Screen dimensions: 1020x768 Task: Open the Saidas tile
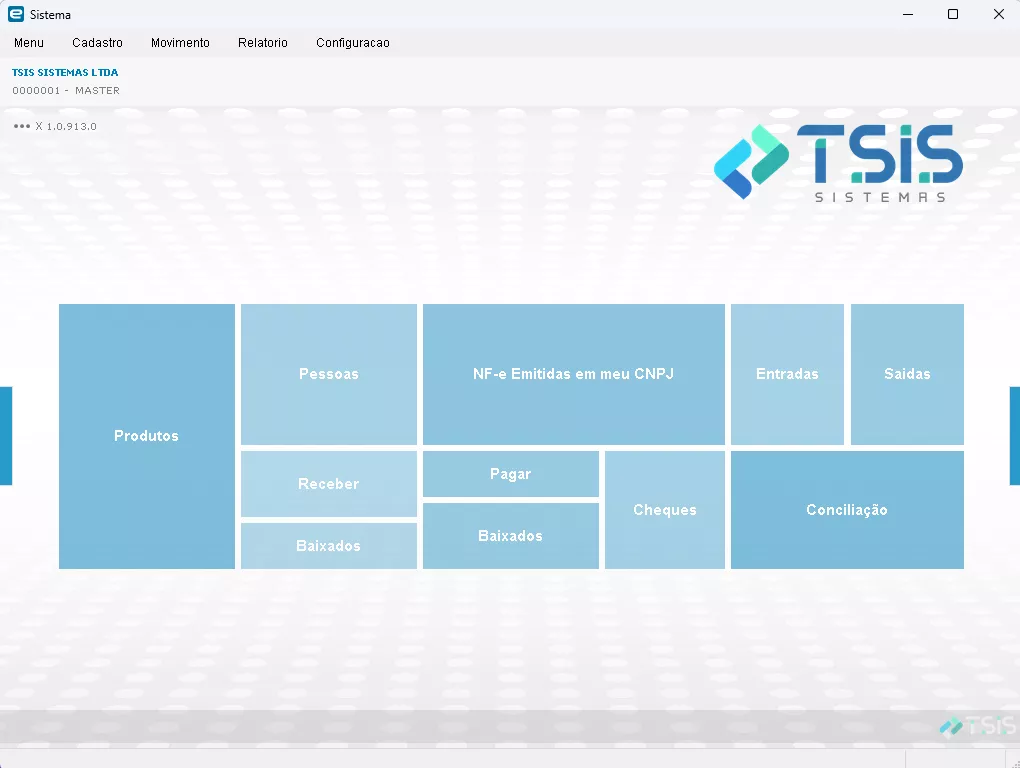(x=907, y=374)
